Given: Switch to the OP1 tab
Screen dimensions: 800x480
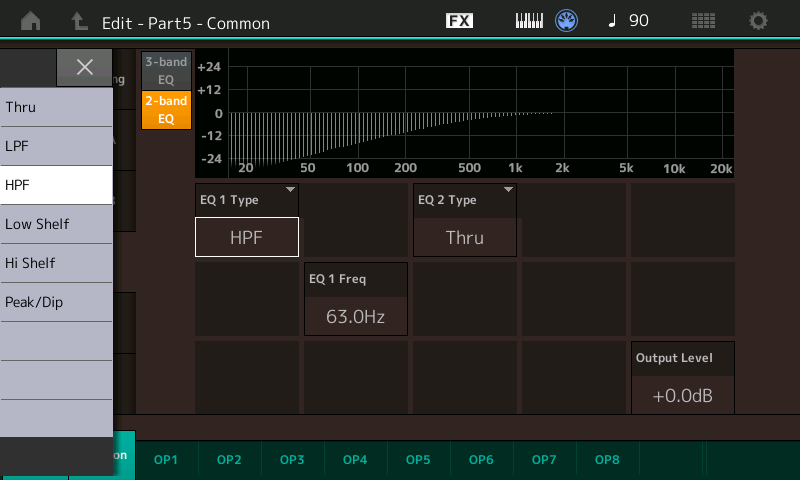Looking at the screenshot, I should (x=166, y=460).
